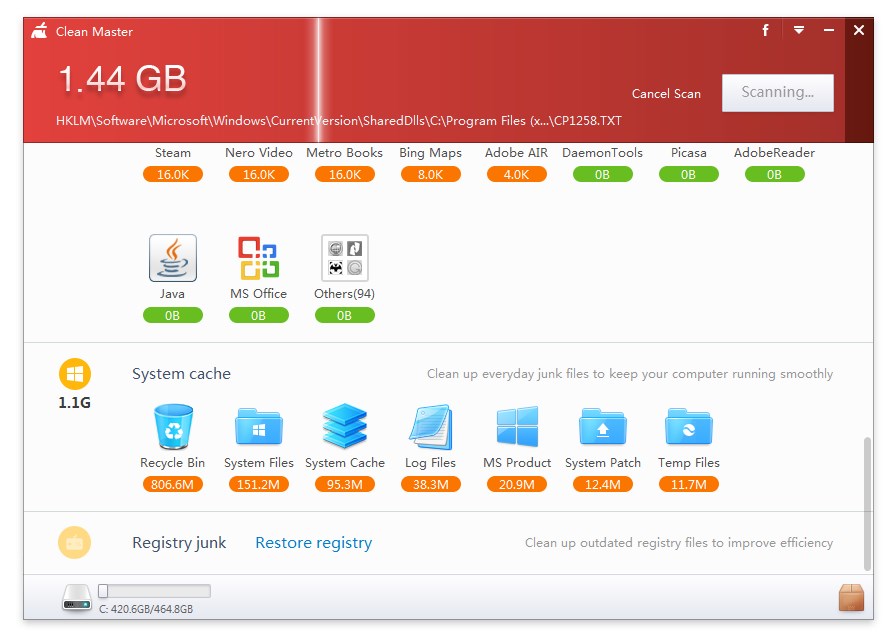895x637 pixels.
Task: Click the Recycle Bin 806.6M badge
Action: [x=173, y=484]
